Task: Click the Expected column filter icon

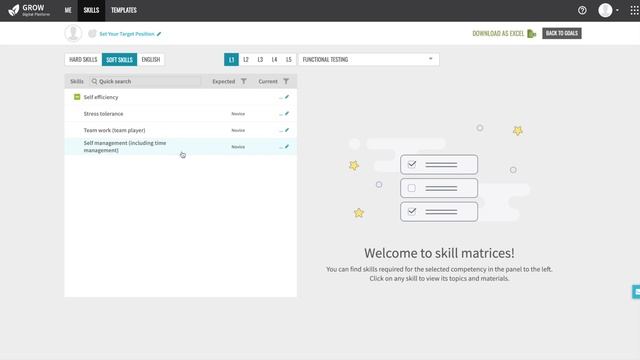Action: (244, 81)
